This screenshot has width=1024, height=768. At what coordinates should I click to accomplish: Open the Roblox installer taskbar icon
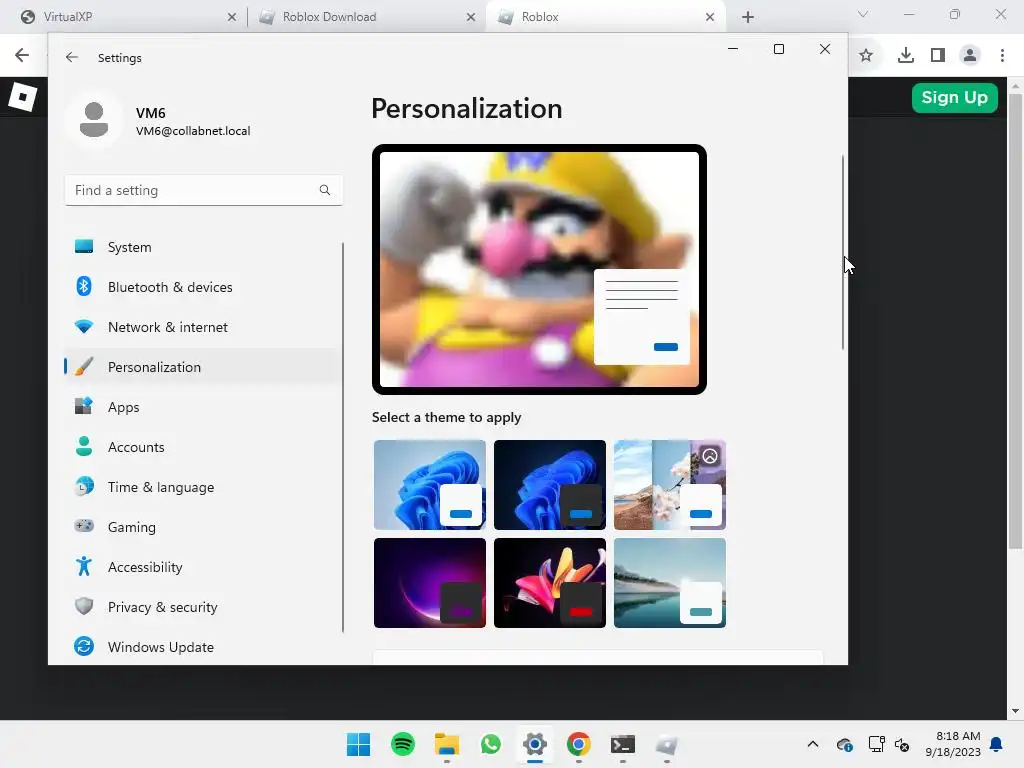[667, 744]
